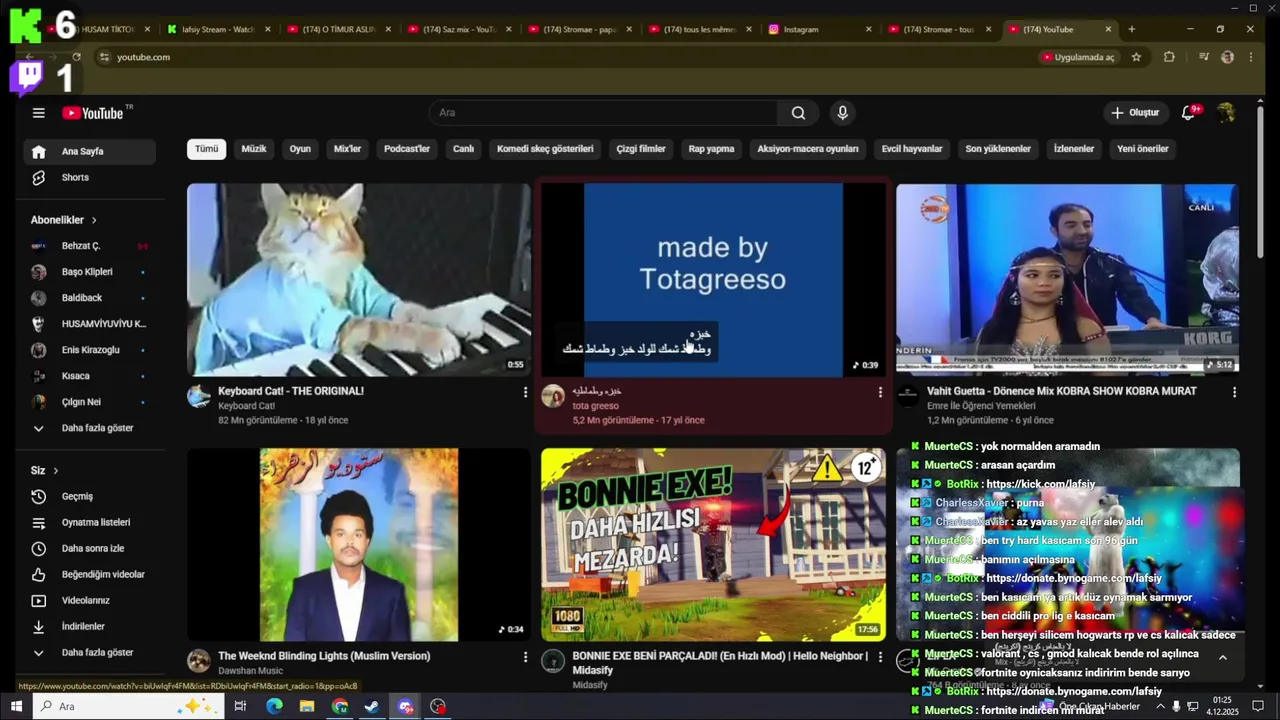
Task: Open Başo Klipleri subscription channel
Action: point(90,272)
